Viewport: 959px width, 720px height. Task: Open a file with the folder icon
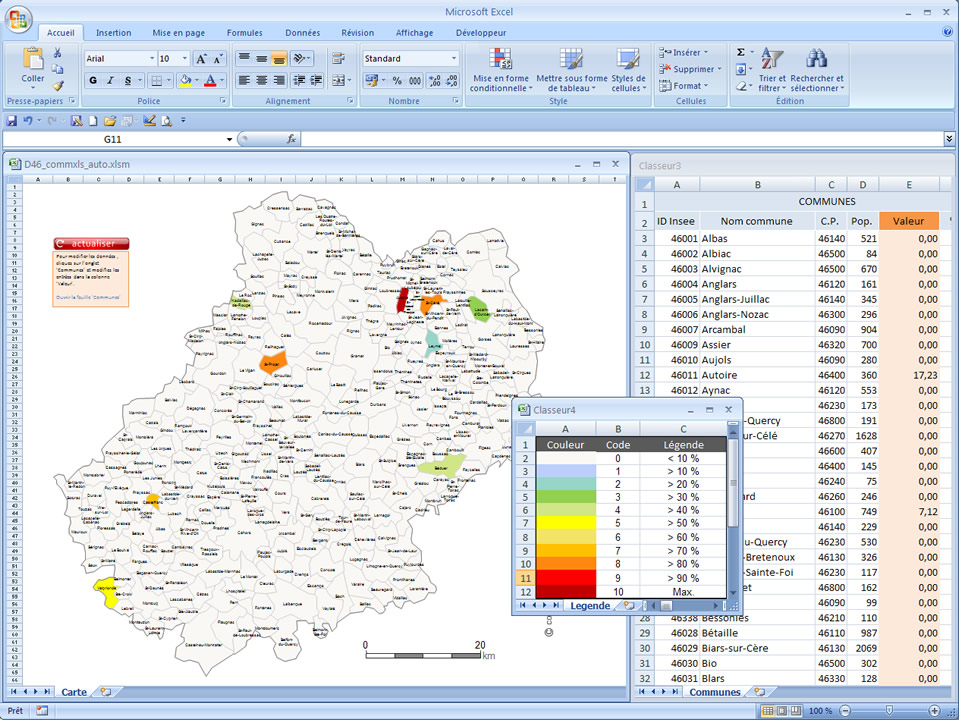[x=110, y=121]
